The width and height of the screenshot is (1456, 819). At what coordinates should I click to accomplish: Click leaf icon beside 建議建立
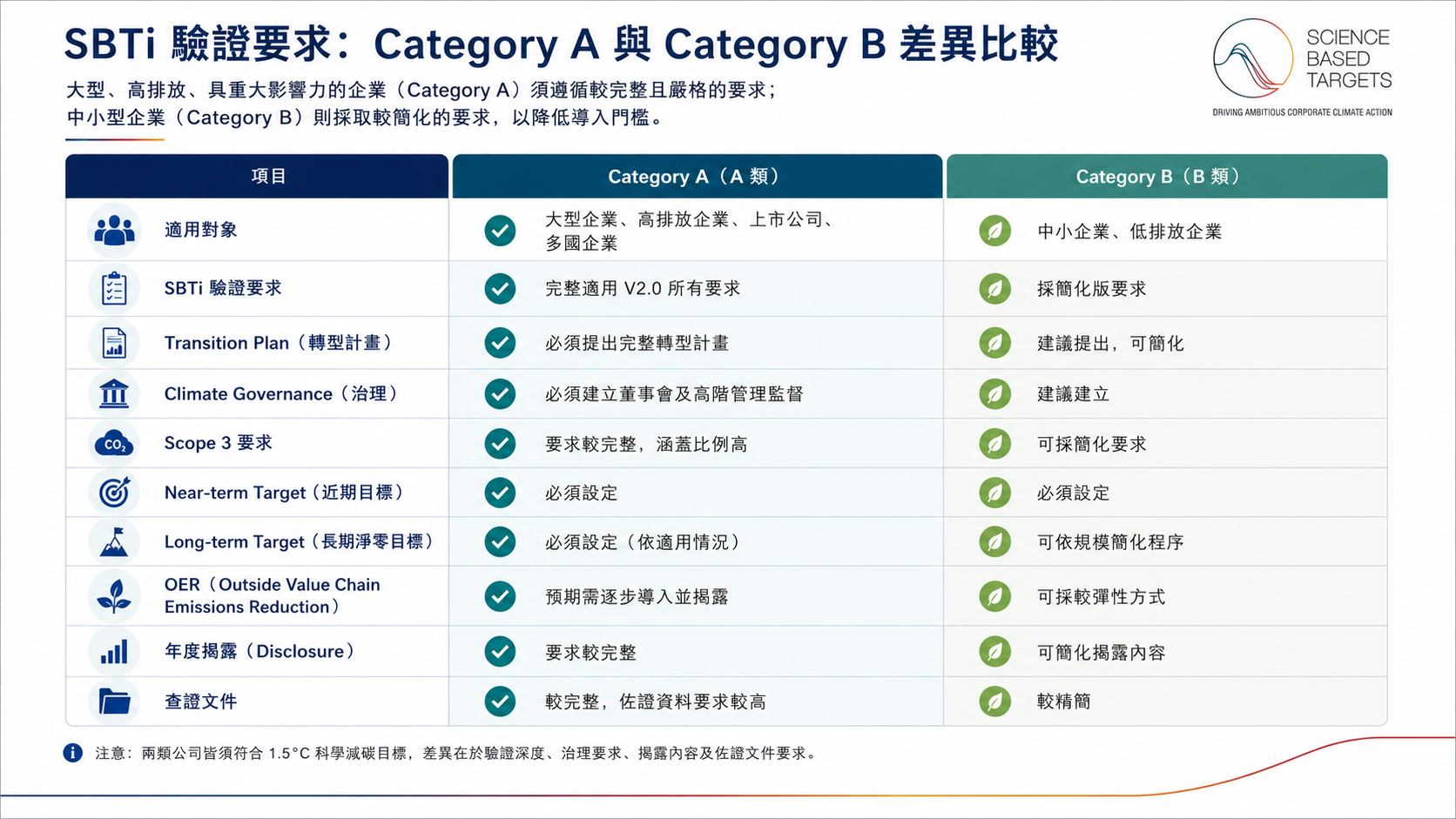click(x=994, y=393)
